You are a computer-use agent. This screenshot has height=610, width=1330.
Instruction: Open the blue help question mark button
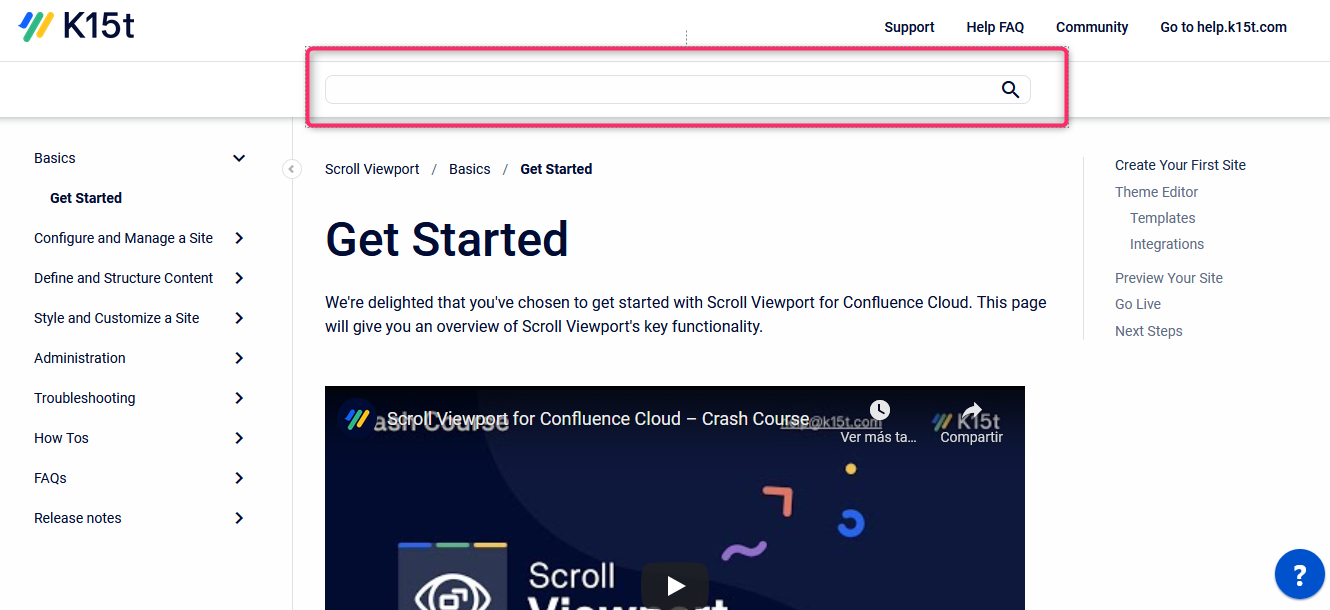[1299, 575]
